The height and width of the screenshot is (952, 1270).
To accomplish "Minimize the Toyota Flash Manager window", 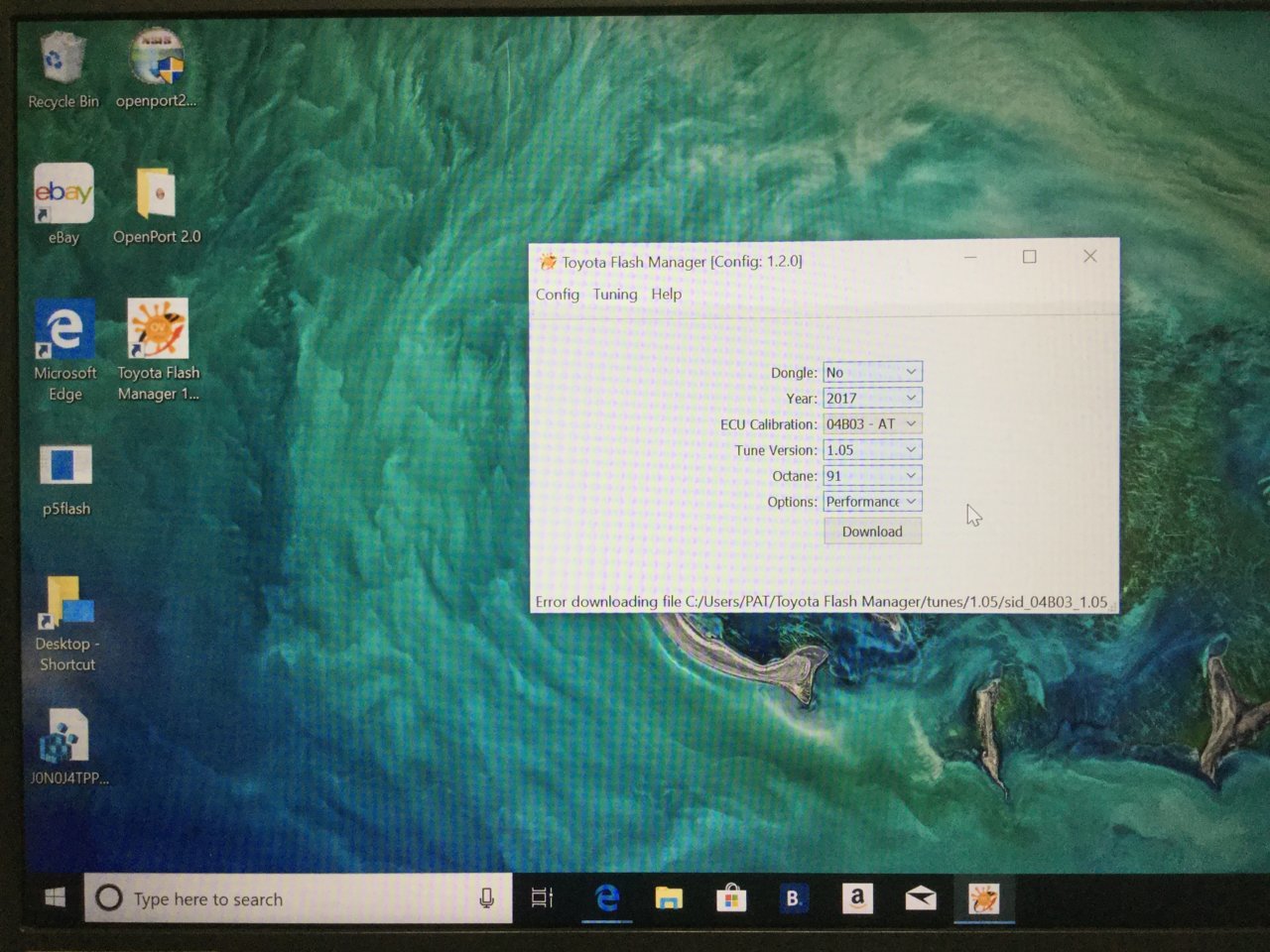I will click(x=970, y=257).
